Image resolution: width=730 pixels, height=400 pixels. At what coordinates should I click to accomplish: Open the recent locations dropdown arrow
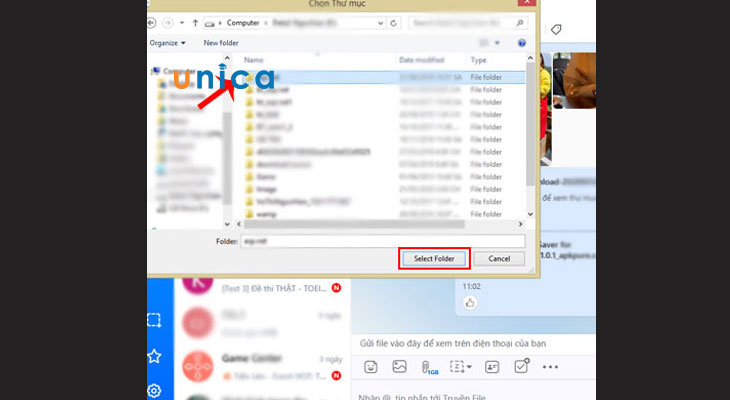pyautogui.click(x=182, y=23)
